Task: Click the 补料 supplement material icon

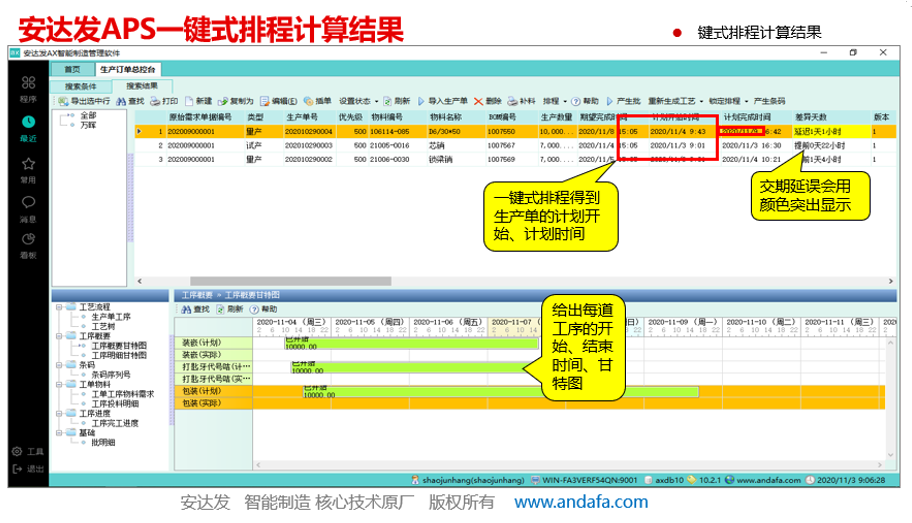Action: coord(512,101)
